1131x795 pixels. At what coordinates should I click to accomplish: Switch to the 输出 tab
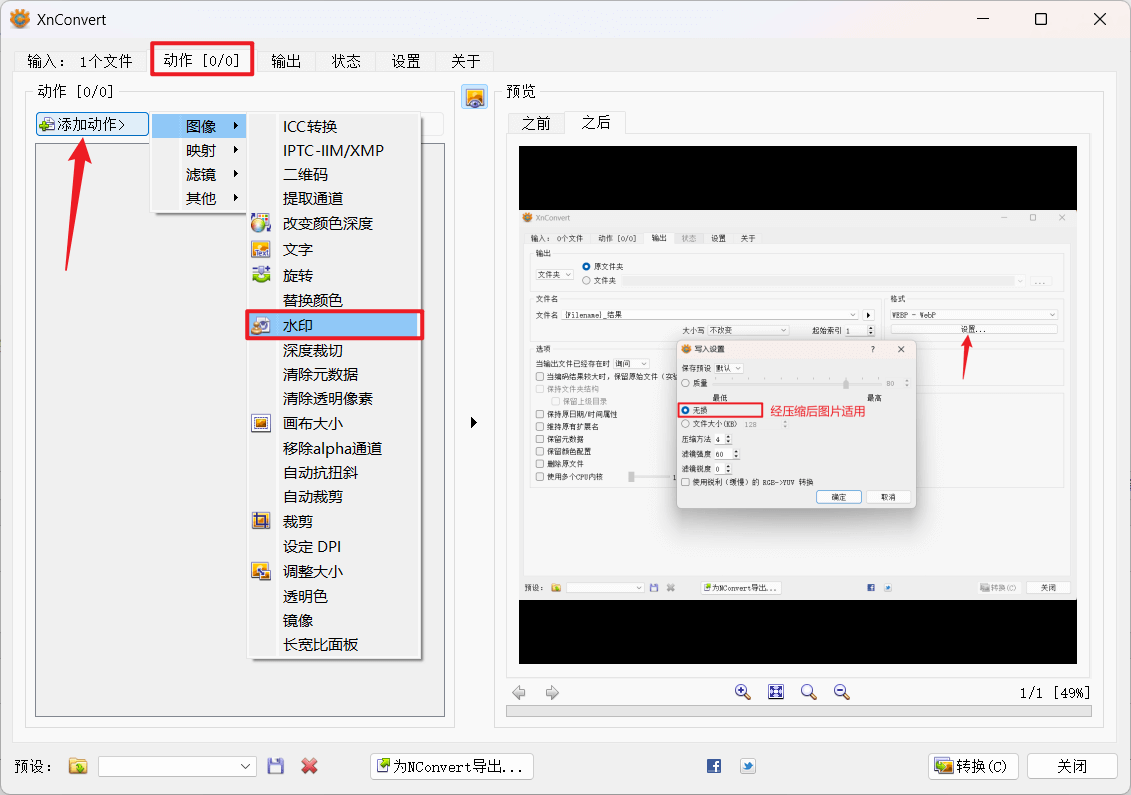point(286,61)
